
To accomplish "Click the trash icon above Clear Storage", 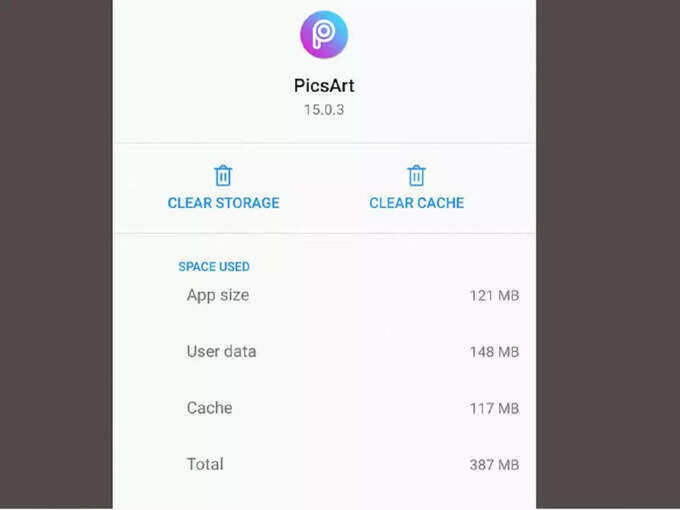I will point(223,175).
